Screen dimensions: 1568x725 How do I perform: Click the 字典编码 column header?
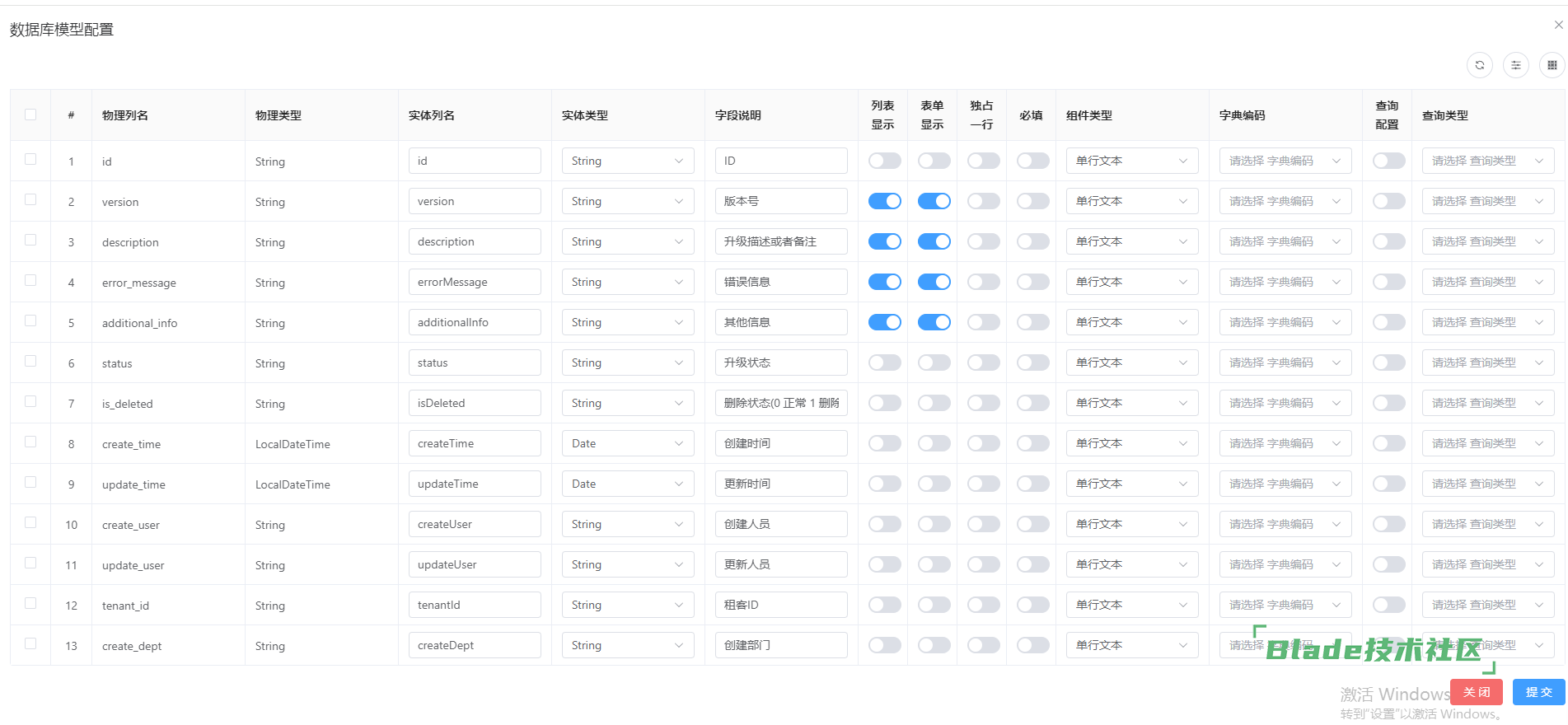point(1243,115)
